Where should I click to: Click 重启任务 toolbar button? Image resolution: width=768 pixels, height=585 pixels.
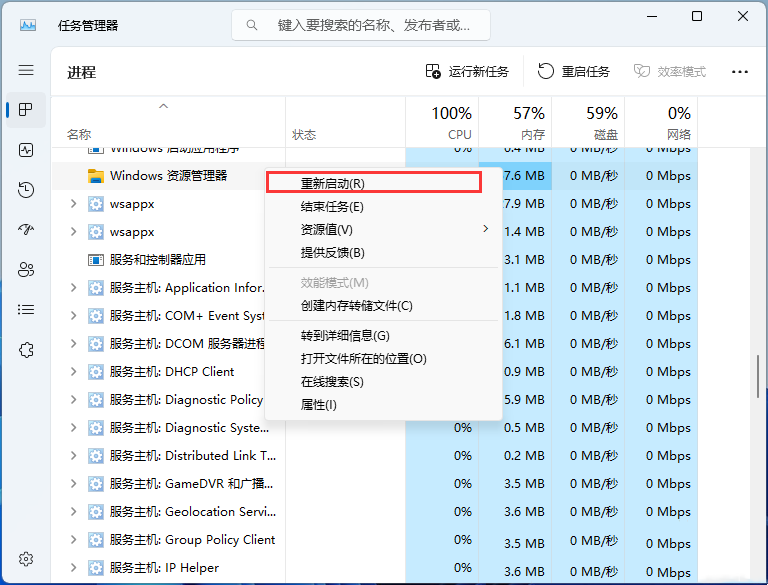(x=574, y=72)
